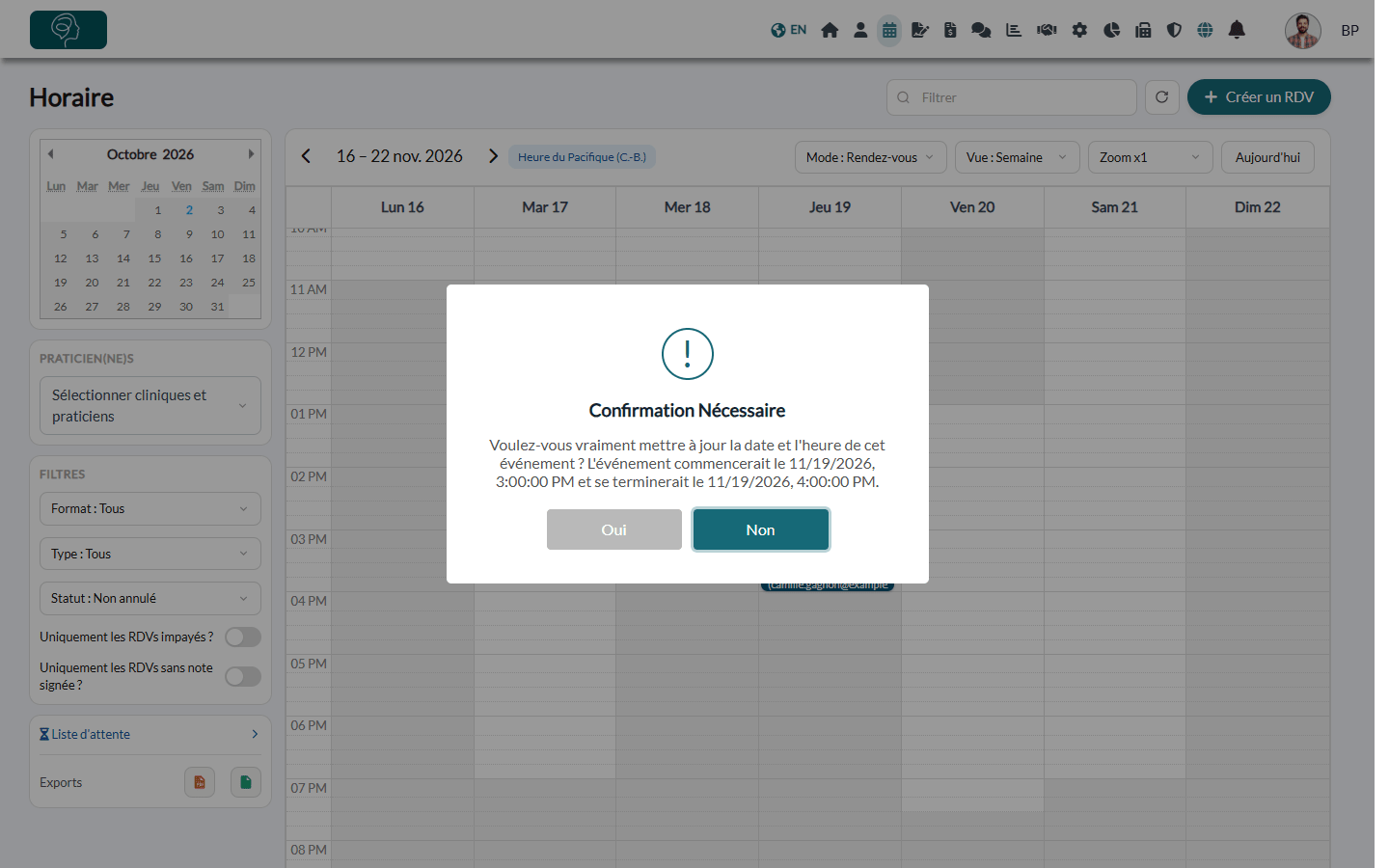1389x868 pixels.
Task: Open the invoice dollar document icon
Action: 950,30
